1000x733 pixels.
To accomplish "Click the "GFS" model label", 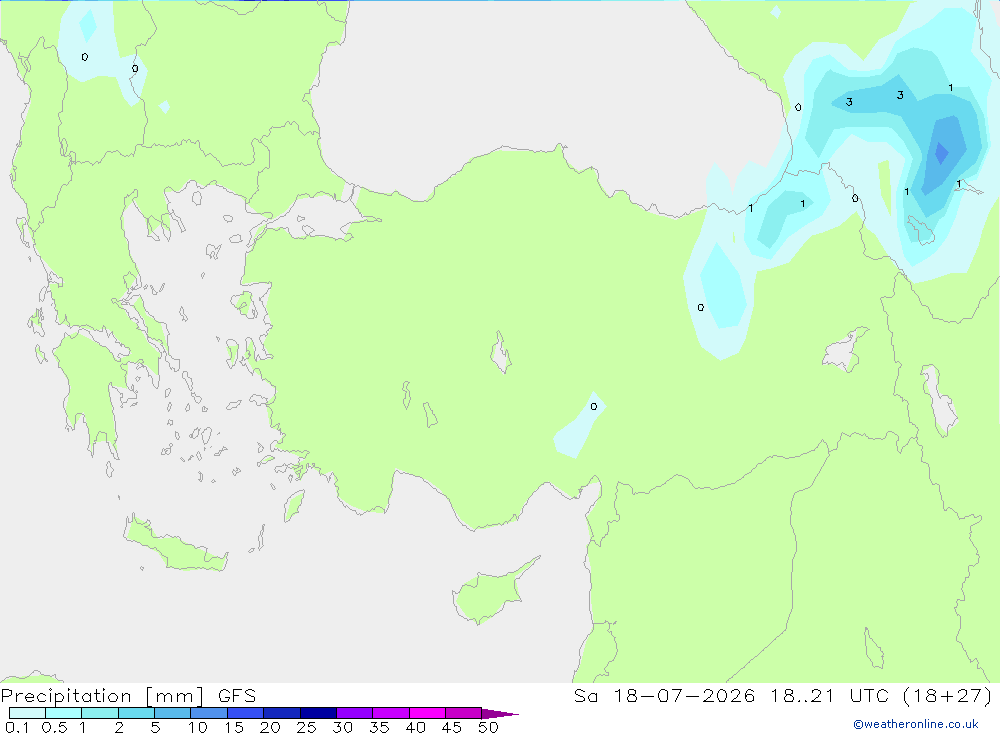I will click(x=237, y=696).
